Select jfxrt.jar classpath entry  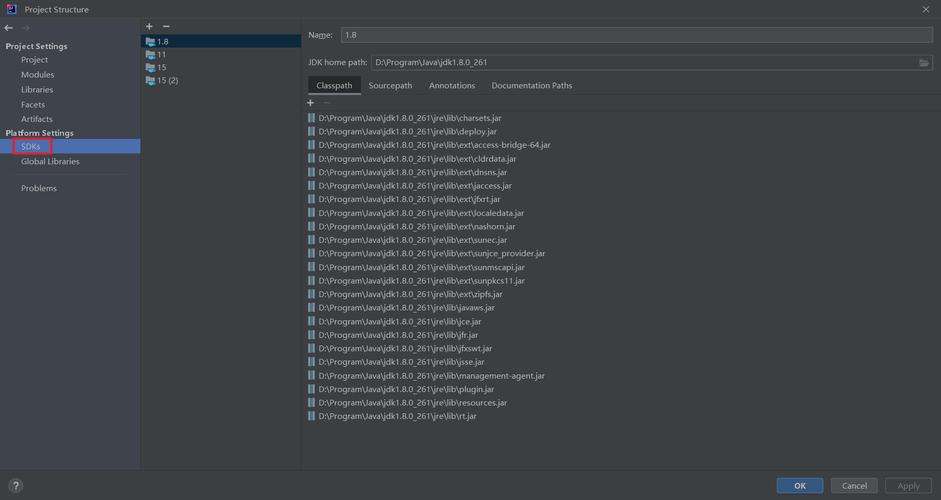pos(404,199)
